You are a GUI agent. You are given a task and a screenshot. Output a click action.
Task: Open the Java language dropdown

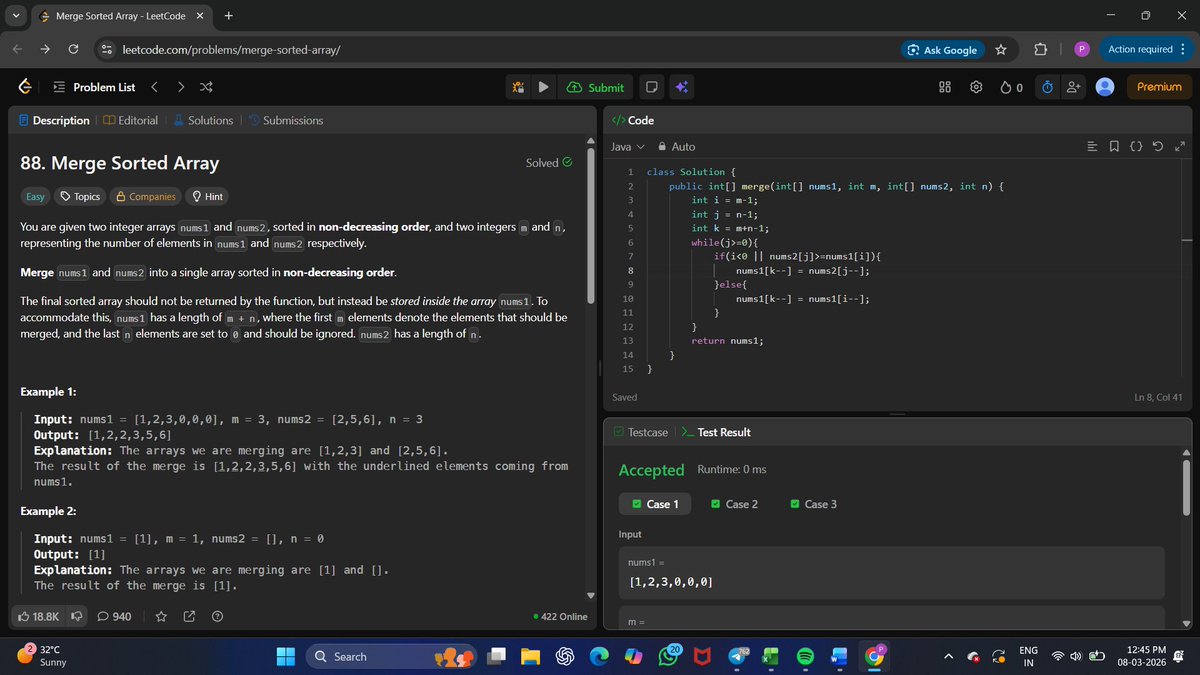(x=628, y=146)
